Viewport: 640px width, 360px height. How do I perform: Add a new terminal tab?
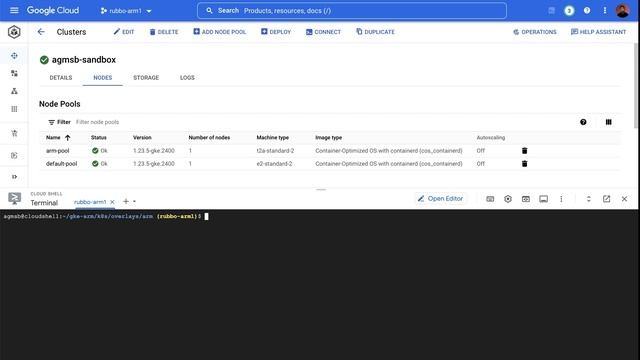[126, 201]
